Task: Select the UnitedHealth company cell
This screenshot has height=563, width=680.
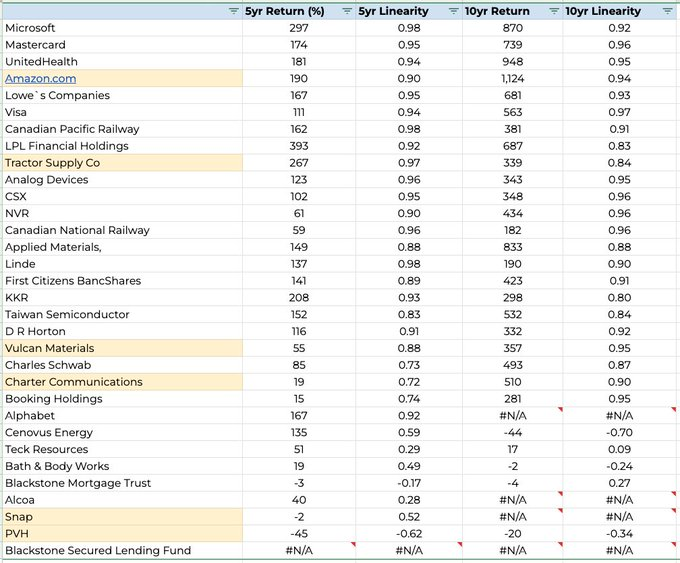Action: click(x=122, y=62)
